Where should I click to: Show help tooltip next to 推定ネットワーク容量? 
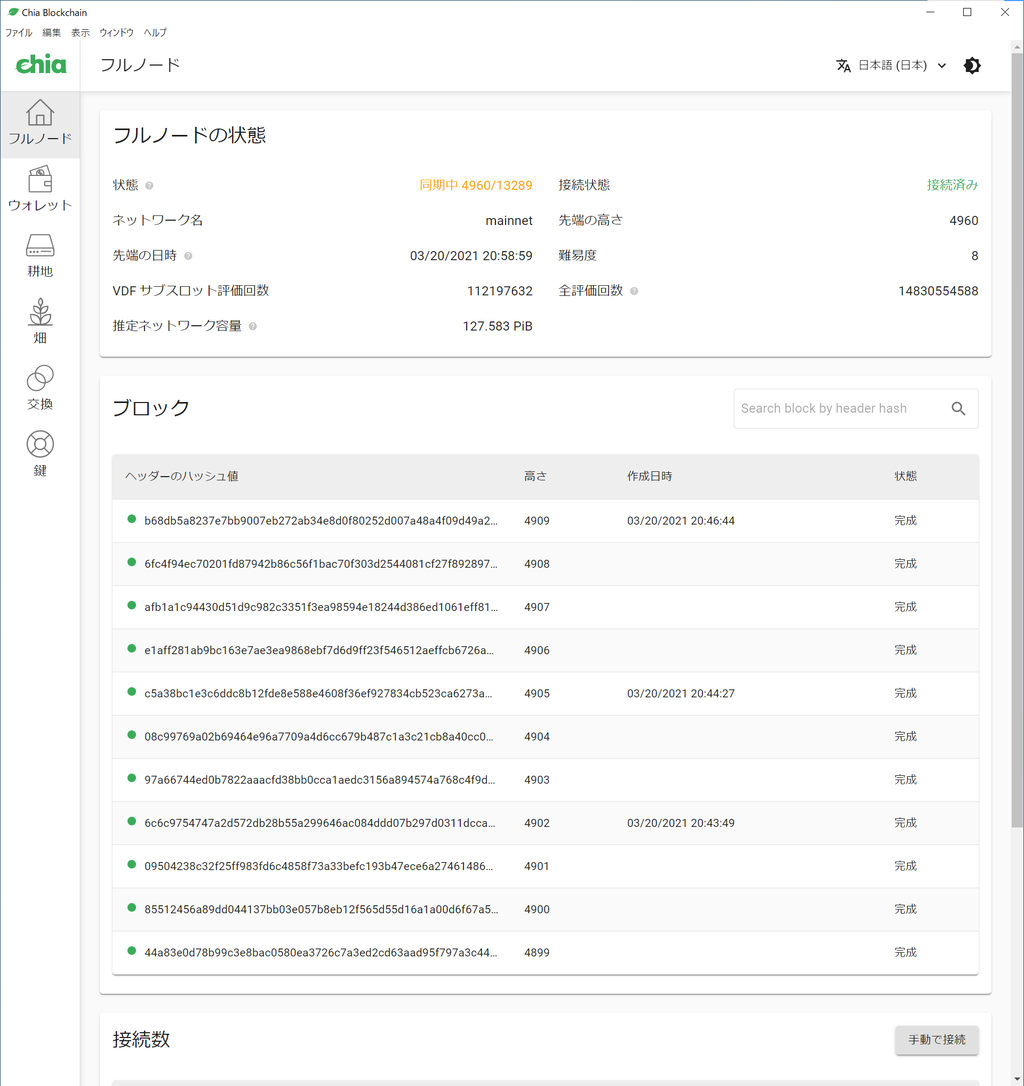(x=253, y=327)
